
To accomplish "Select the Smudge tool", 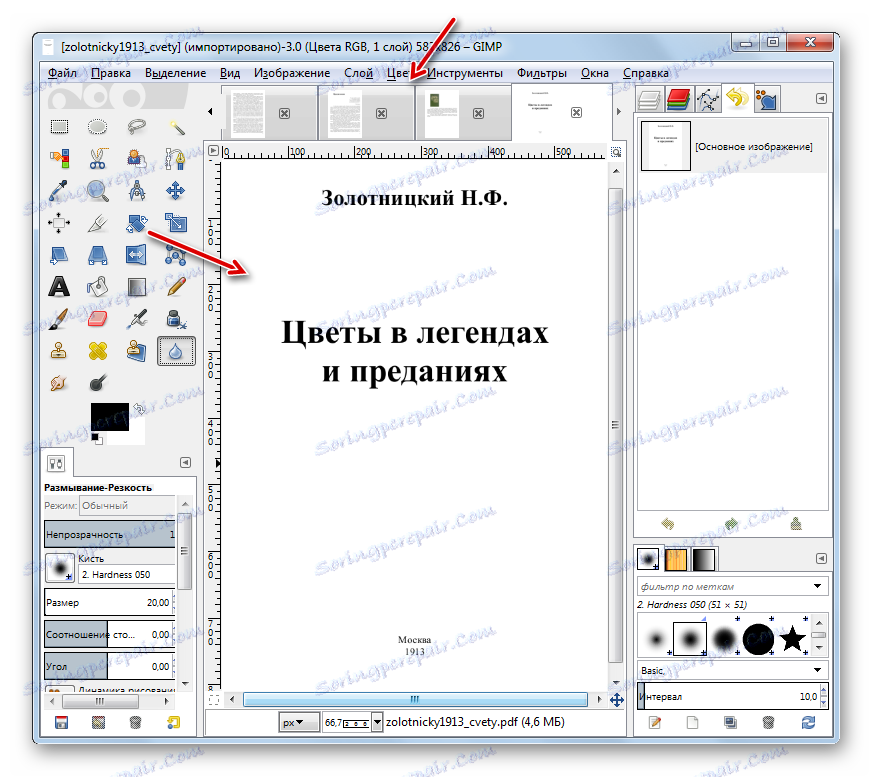I will [x=60, y=383].
